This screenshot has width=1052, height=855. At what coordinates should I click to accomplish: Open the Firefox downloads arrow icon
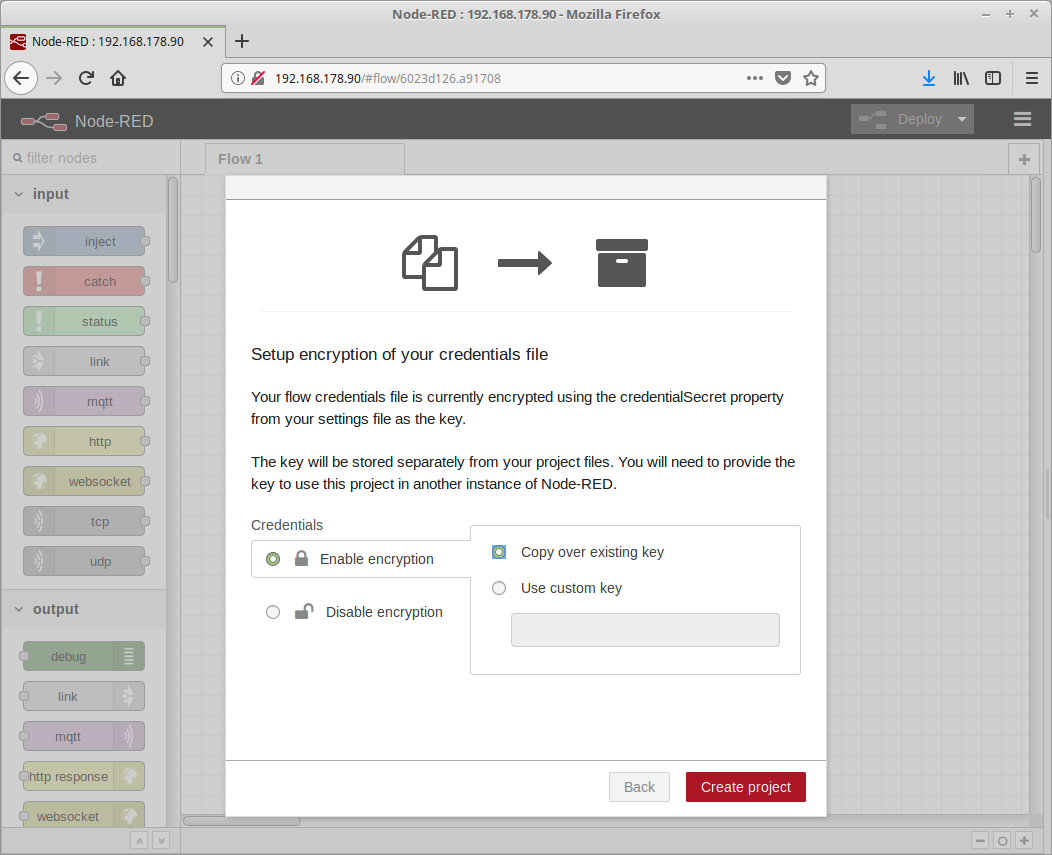[x=928, y=78]
